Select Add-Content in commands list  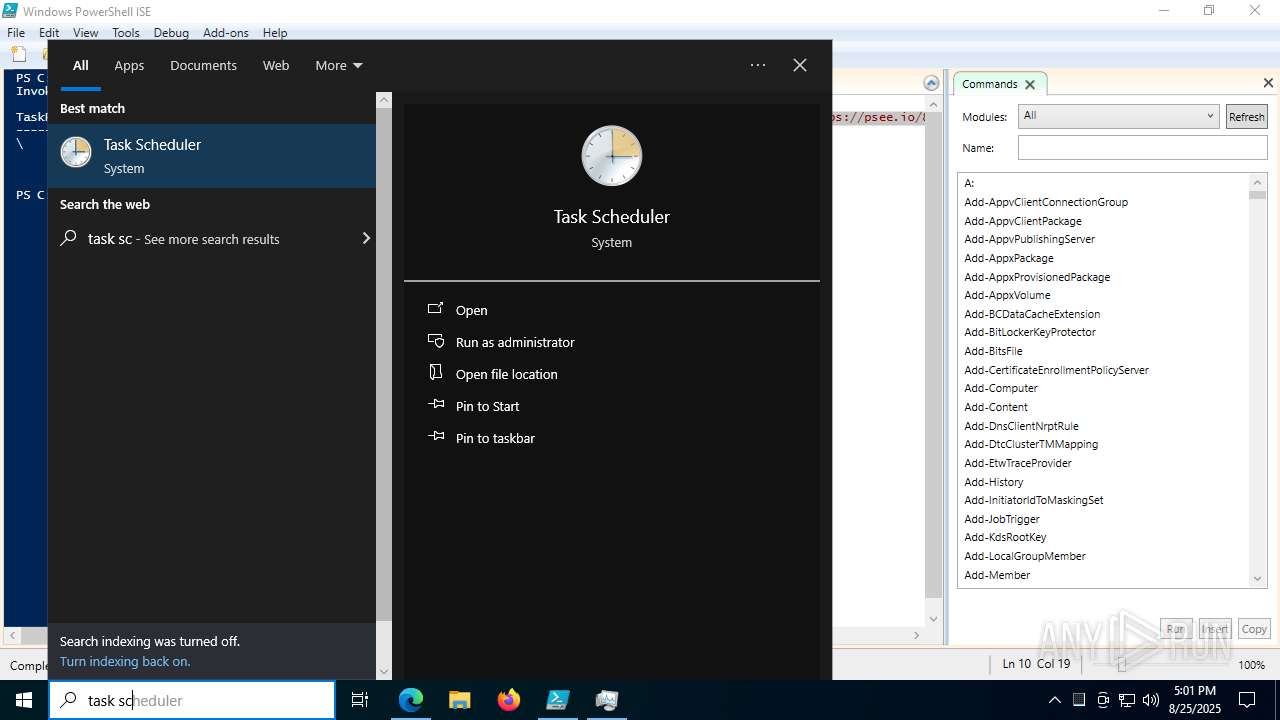pyautogui.click(x=996, y=407)
